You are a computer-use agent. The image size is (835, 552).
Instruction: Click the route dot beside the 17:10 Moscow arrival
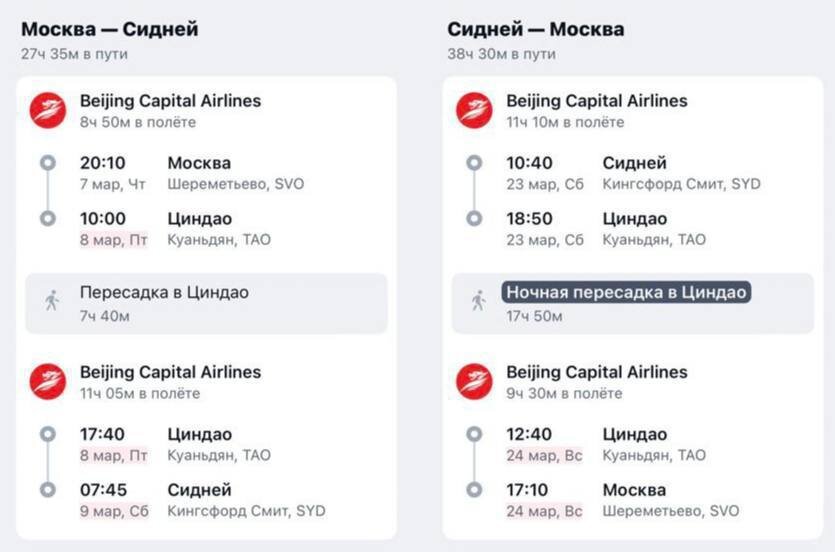[x=474, y=489]
